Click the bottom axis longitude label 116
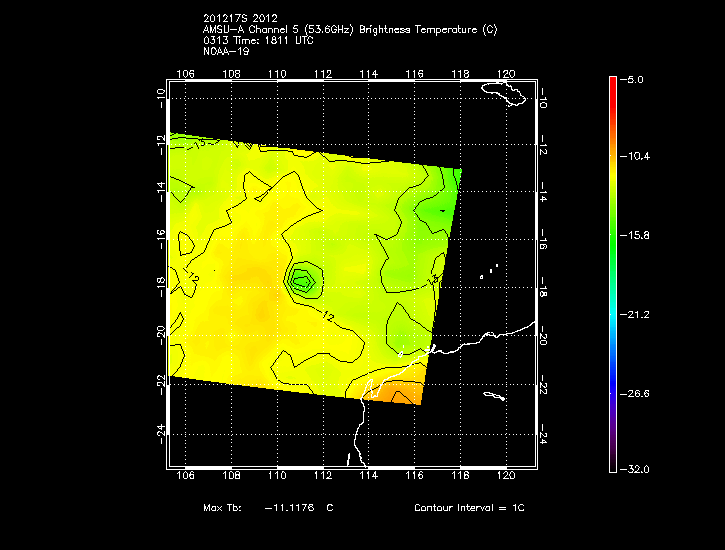Image resolution: width=725 pixels, height=550 pixels. click(x=414, y=475)
